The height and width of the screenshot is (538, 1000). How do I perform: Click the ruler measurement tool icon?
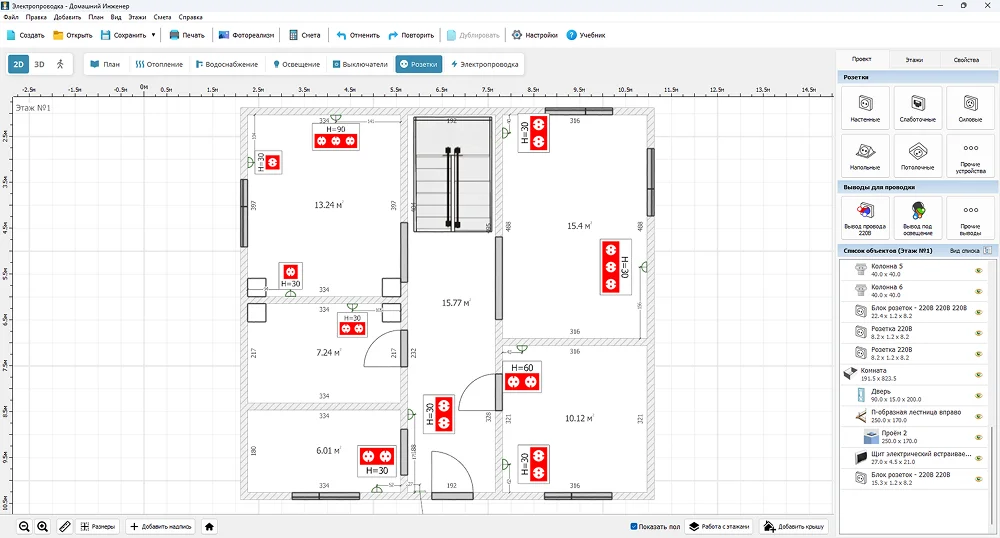point(64,526)
